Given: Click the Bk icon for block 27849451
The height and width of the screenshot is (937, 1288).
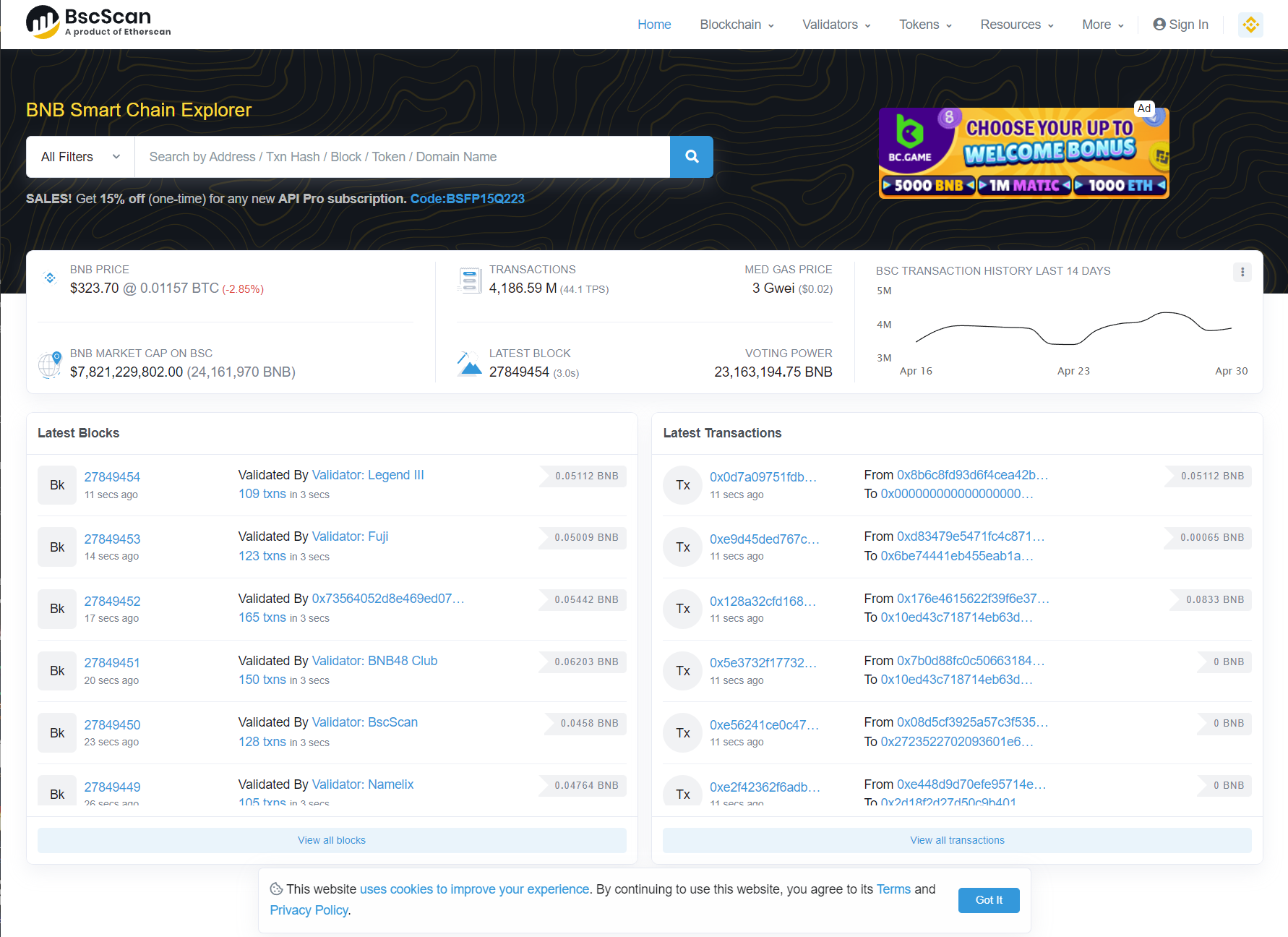Looking at the screenshot, I should click(x=57, y=671).
